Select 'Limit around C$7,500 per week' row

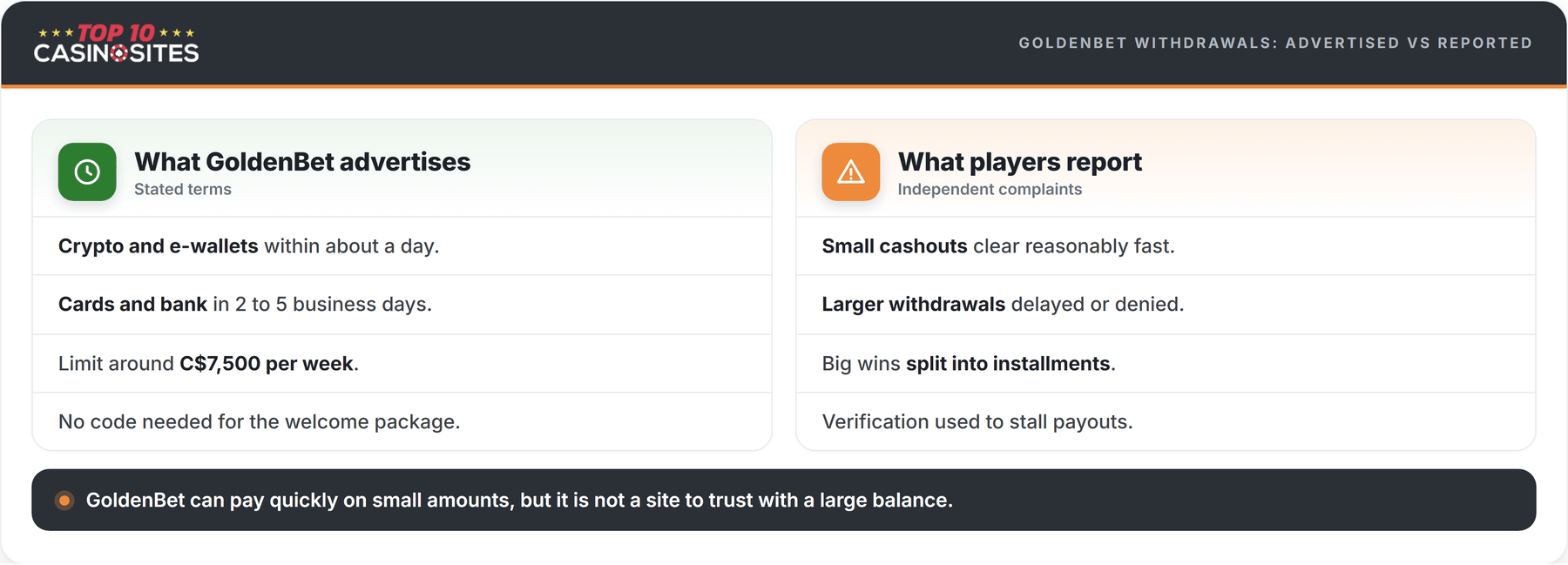(402, 363)
